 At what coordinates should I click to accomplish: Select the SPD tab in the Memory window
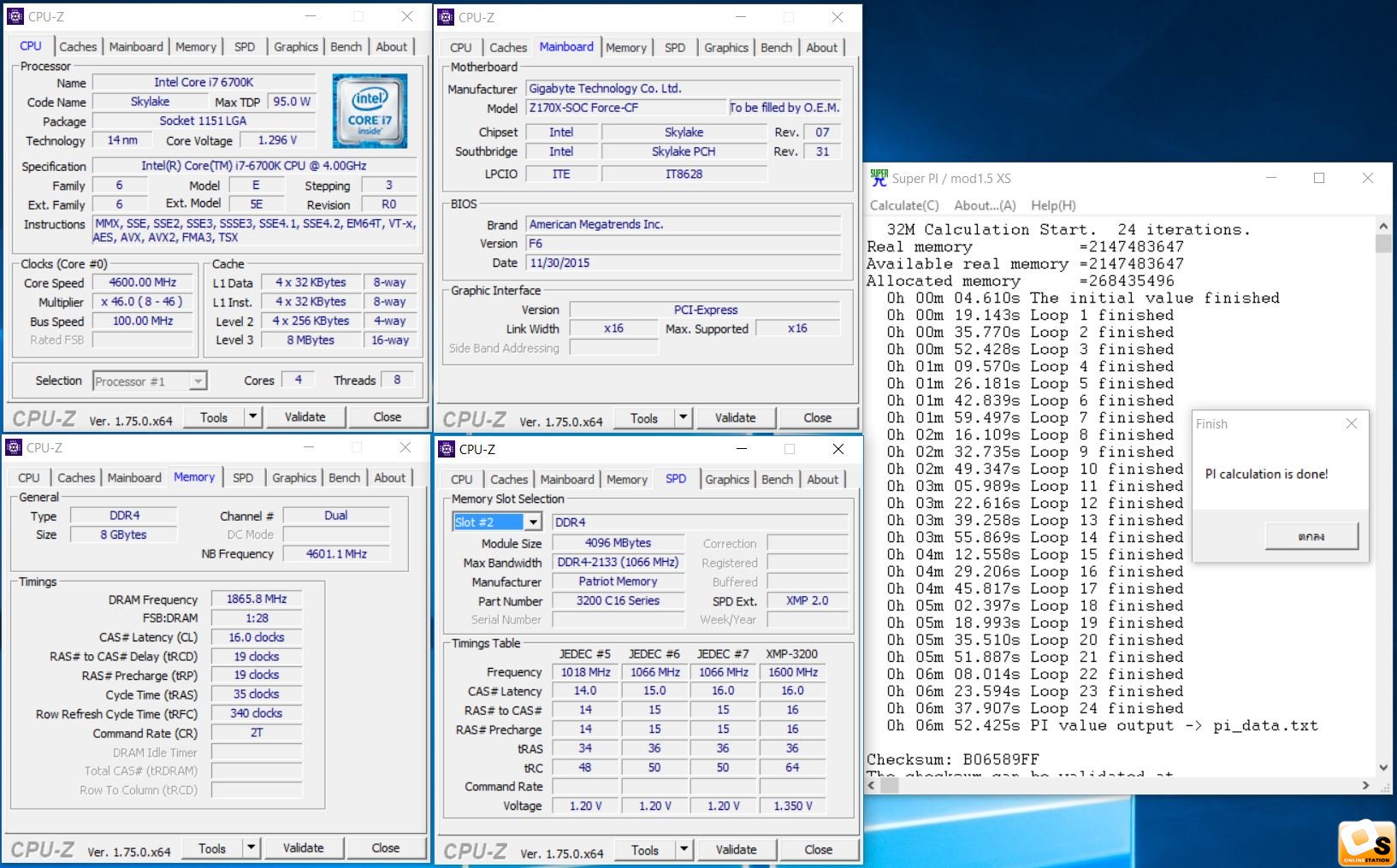click(x=243, y=478)
